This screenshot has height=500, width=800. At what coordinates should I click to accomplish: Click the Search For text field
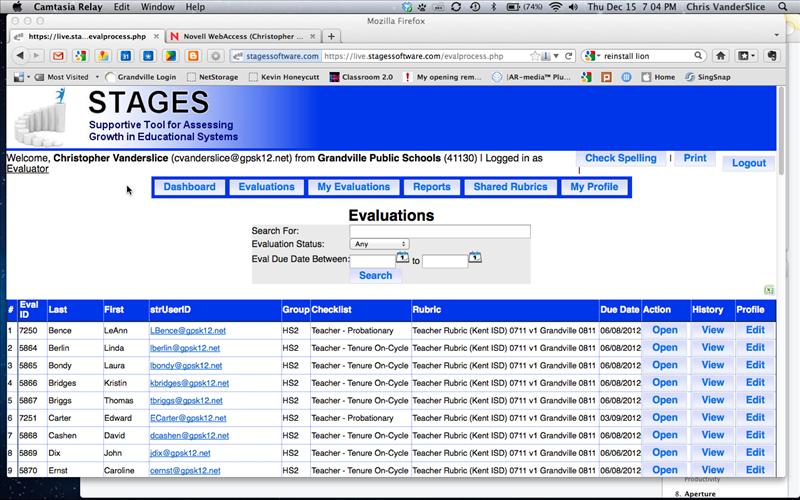tap(440, 231)
